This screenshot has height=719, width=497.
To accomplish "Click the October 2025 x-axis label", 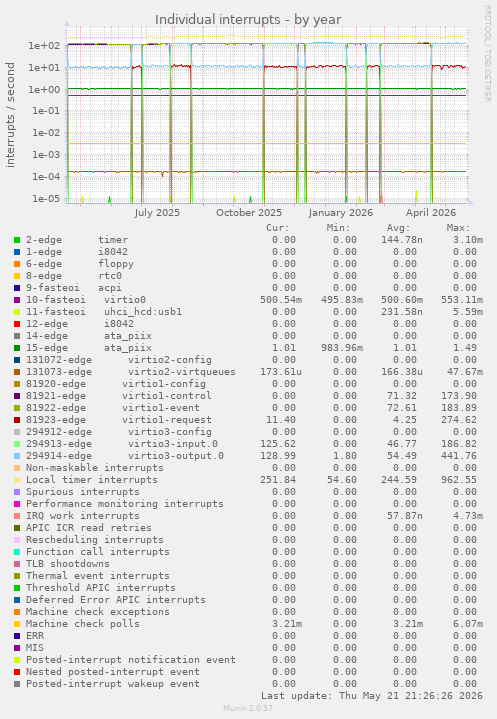I will pyautogui.click(x=249, y=213).
